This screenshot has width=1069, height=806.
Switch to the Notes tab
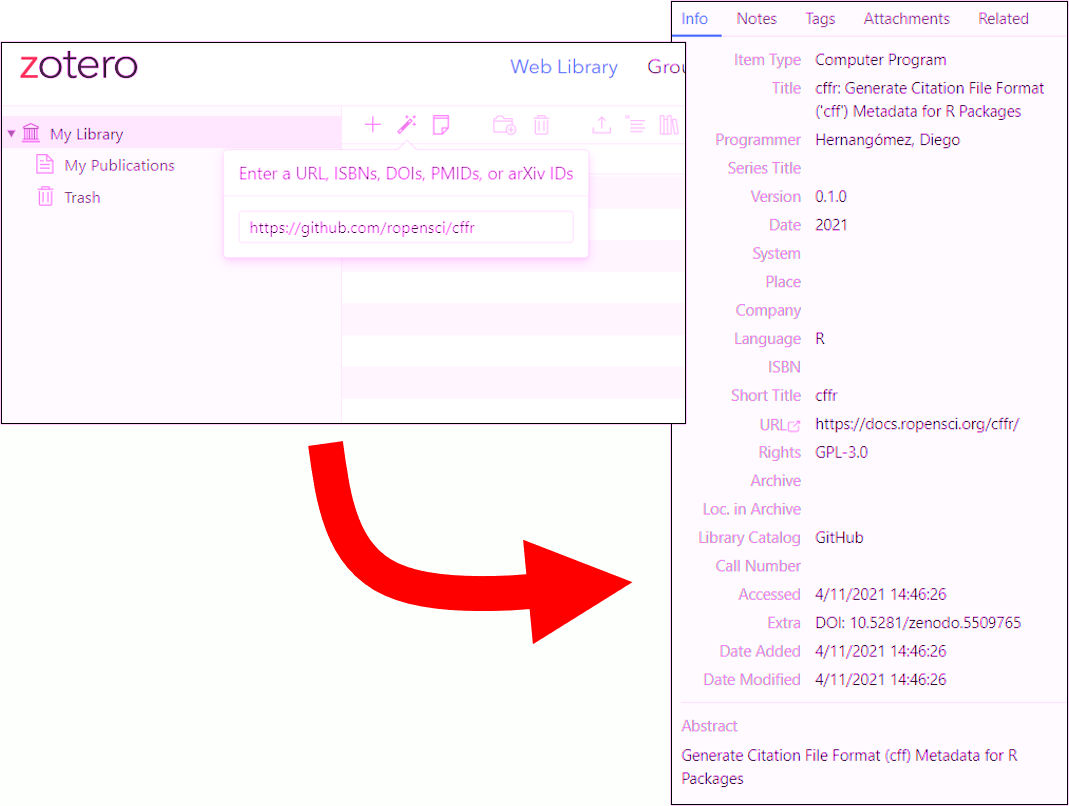click(757, 18)
